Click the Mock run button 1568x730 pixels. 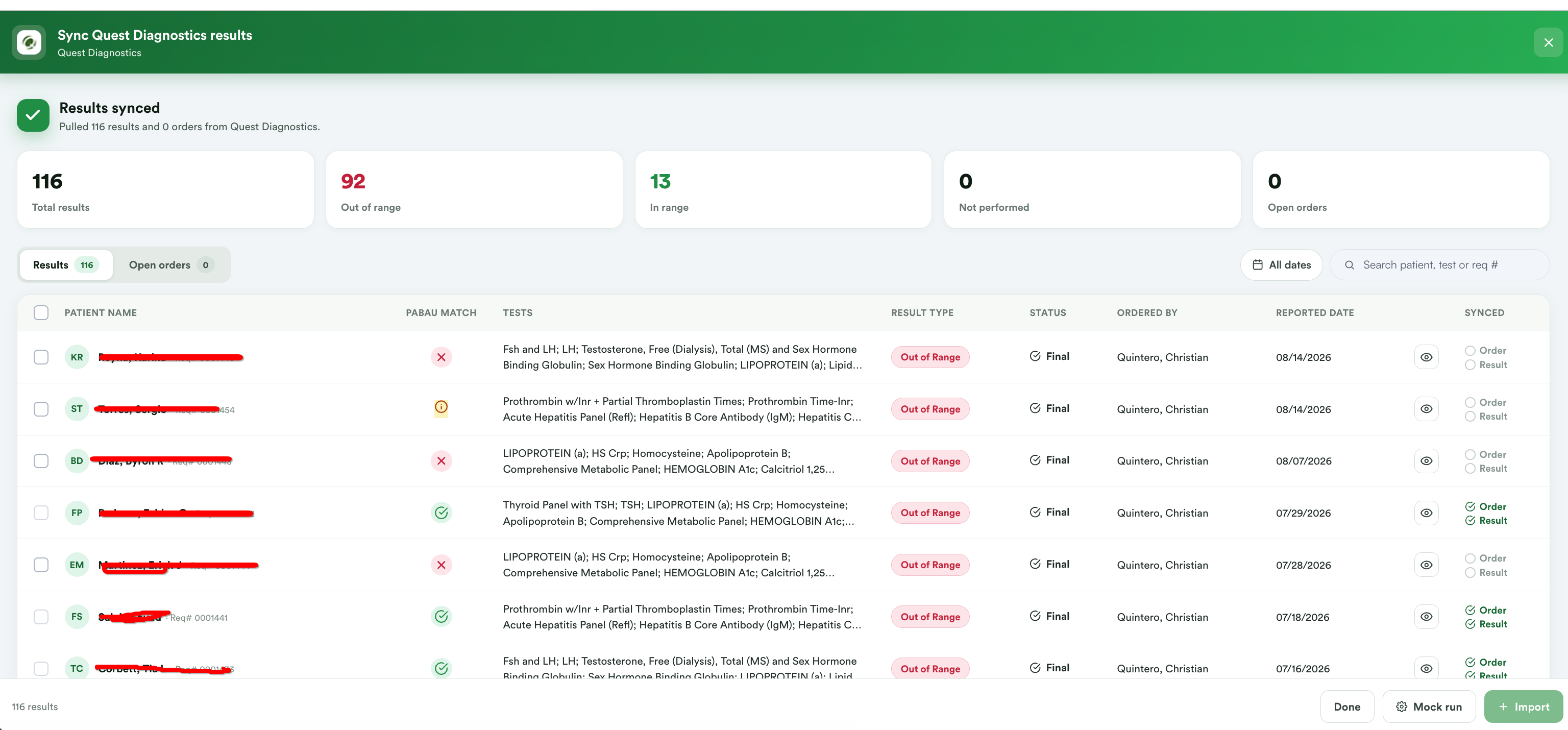coord(1428,706)
